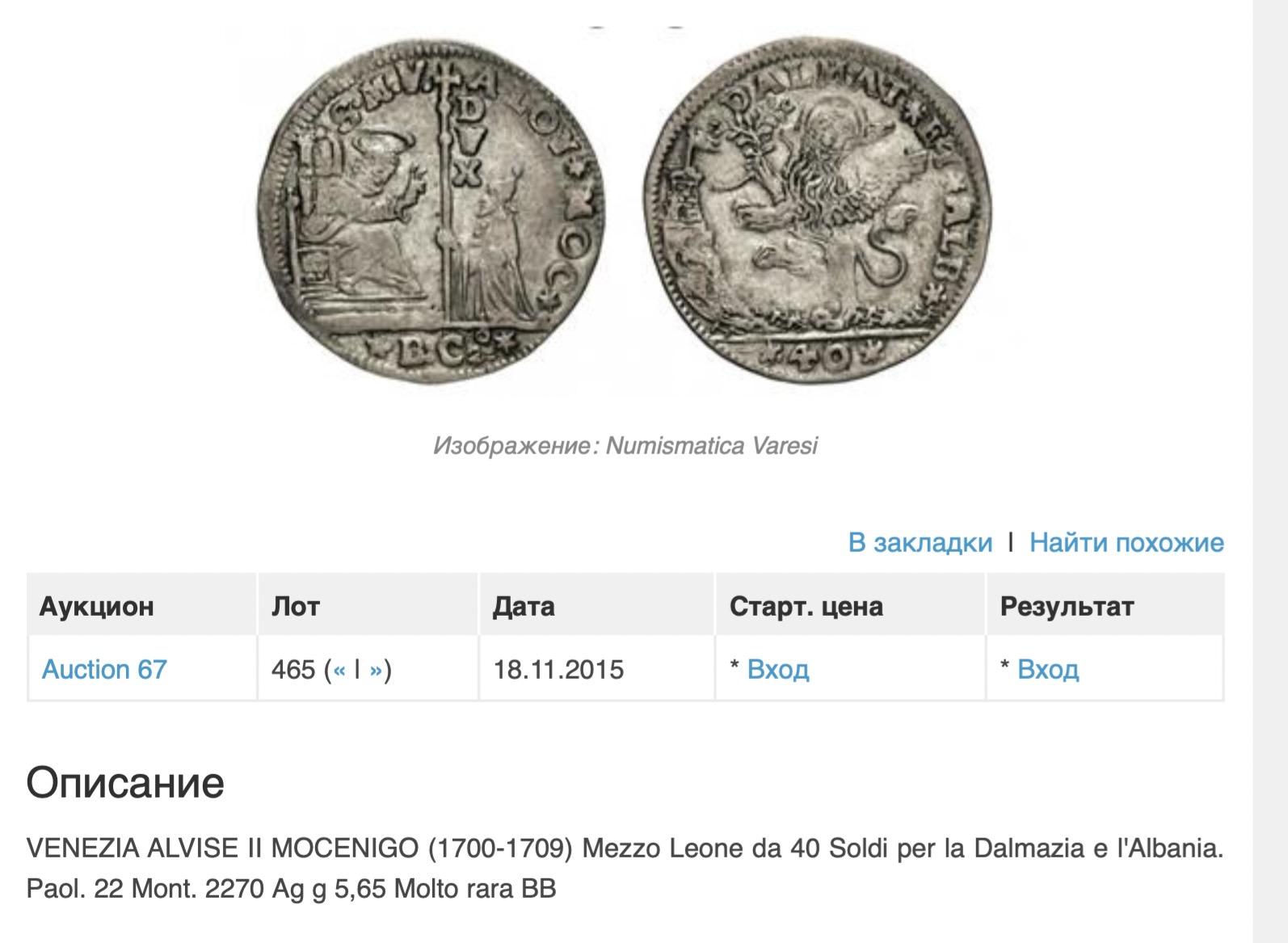Click Вход link under Старт. цена
This screenshot has width=1288, height=943.
point(778,669)
